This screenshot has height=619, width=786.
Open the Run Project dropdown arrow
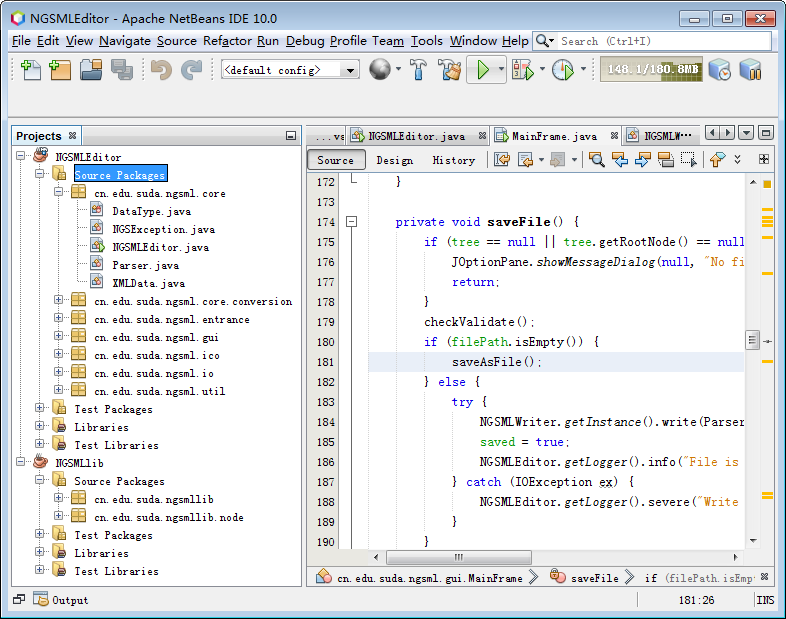501,69
